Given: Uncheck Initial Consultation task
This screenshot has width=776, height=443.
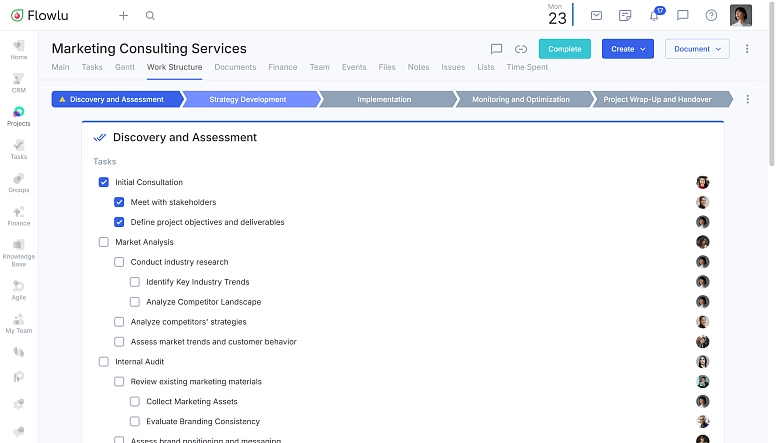Looking at the screenshot, I should tap(103, 182).
